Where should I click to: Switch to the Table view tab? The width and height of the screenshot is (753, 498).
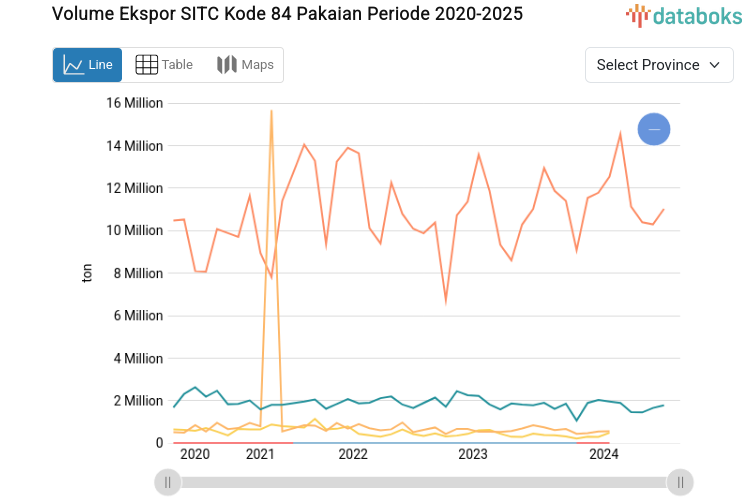pos(164,65)
